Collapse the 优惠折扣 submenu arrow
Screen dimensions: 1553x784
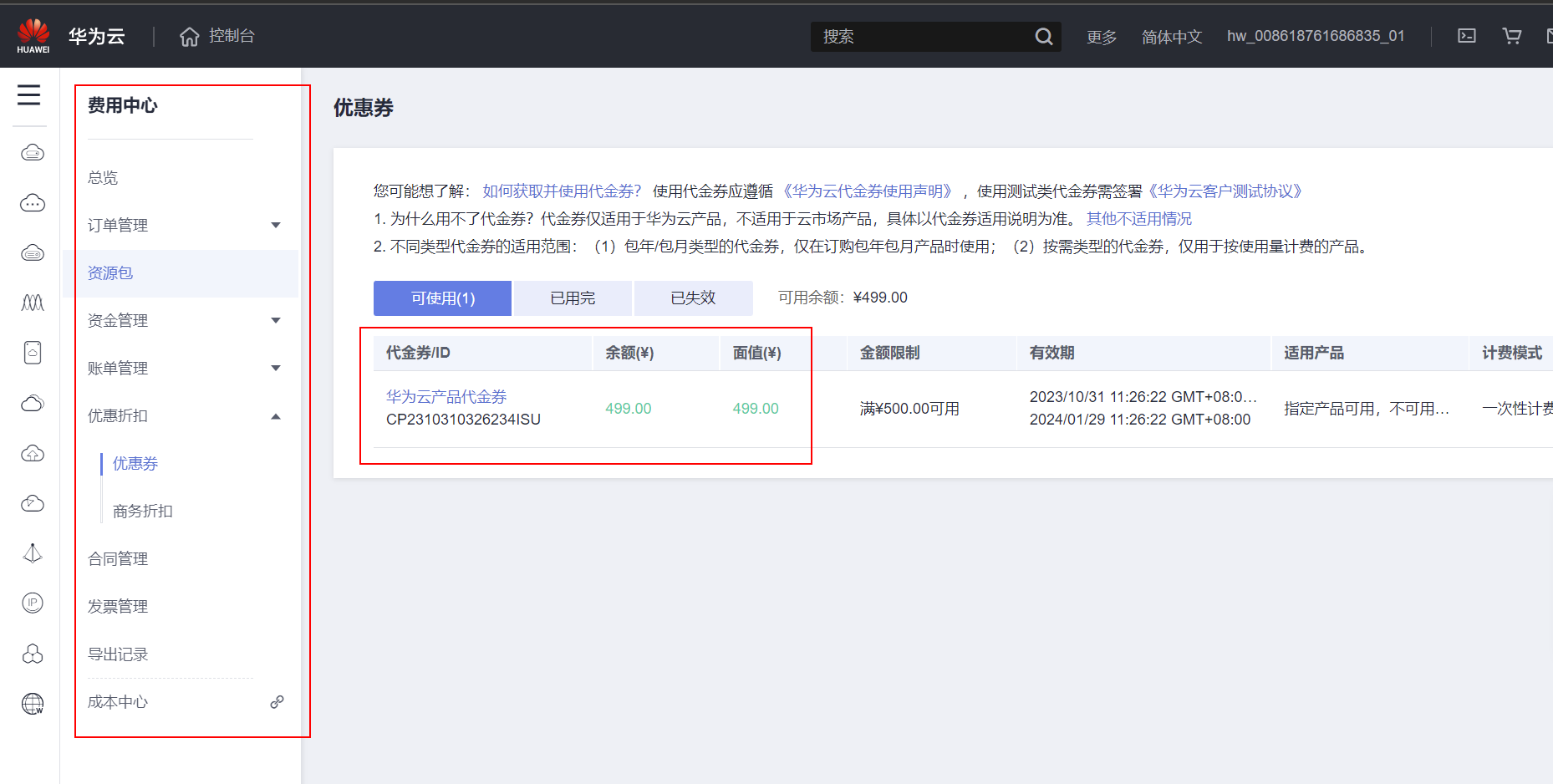tap(276, 416)
